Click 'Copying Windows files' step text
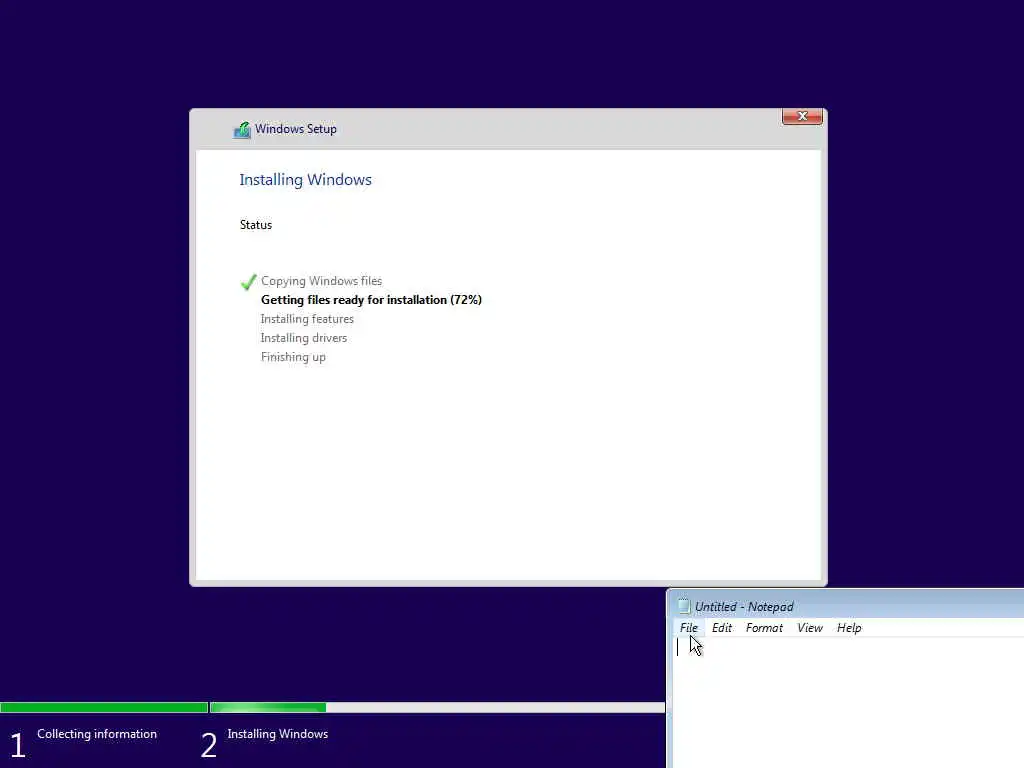The image size is (1024, 768). (x=321, y=281)
